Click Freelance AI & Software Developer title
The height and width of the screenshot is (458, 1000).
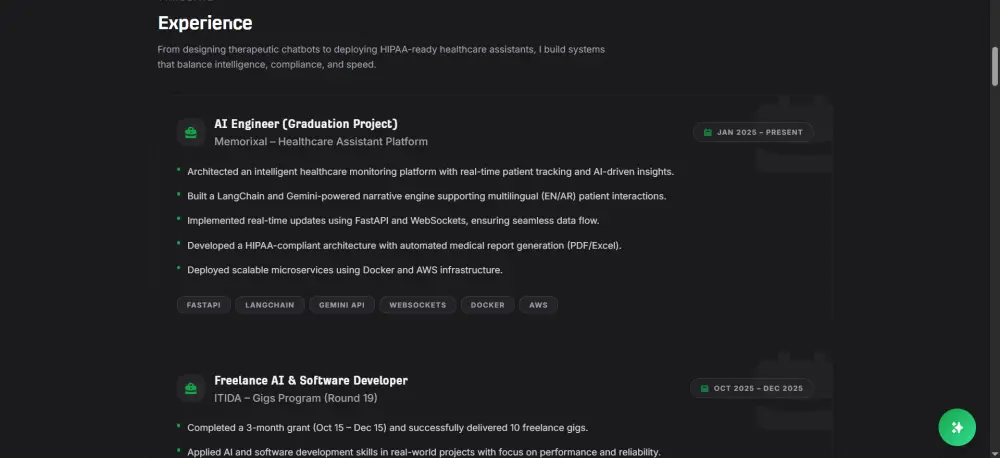coord(311,380)
